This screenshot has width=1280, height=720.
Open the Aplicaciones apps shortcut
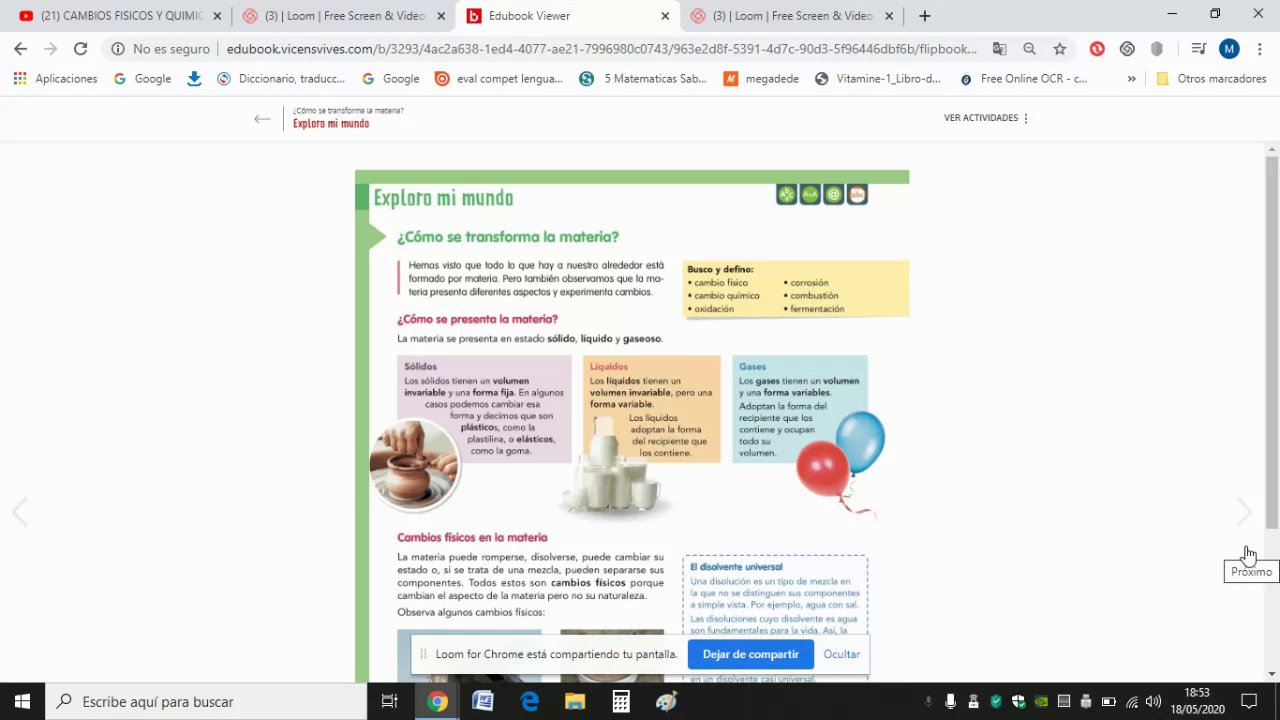tap(56, 78)
